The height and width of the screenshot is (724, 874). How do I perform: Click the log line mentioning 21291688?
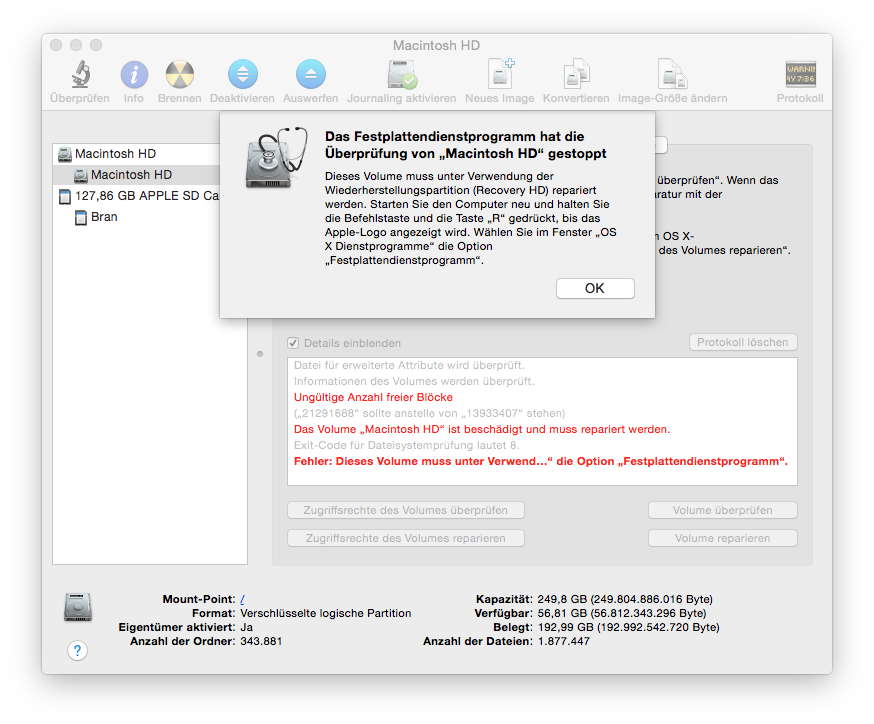(430, 414)
